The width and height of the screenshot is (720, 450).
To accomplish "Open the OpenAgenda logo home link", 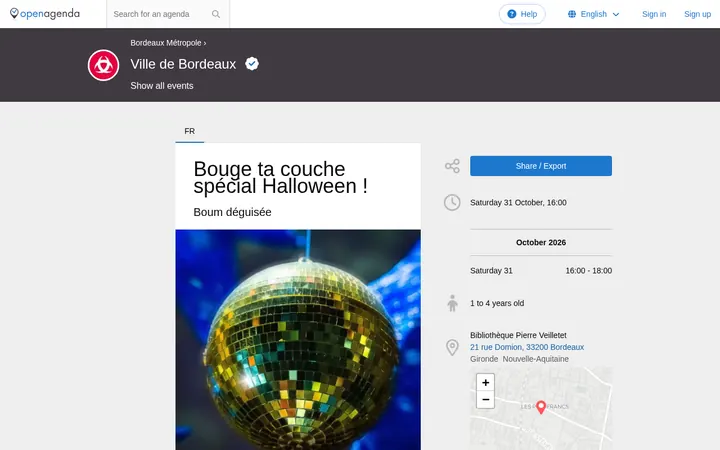I will (45, 14).
